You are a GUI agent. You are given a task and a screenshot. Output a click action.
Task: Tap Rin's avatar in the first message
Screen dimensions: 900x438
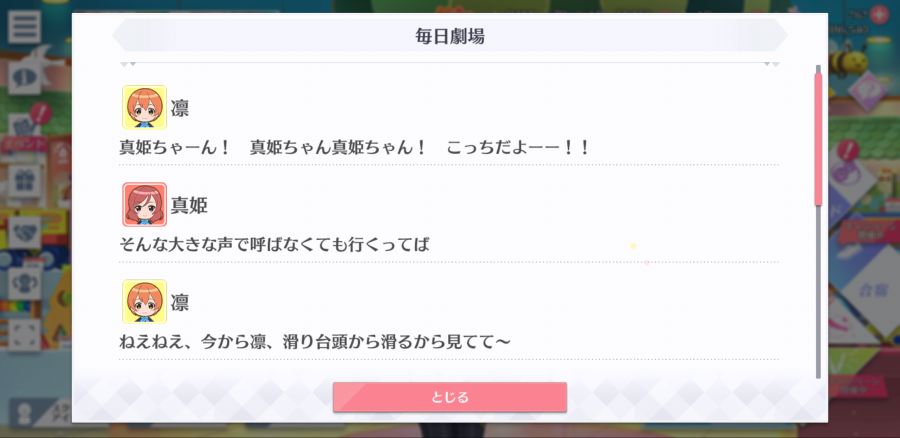pyautogui.click(x=144, y=107)
